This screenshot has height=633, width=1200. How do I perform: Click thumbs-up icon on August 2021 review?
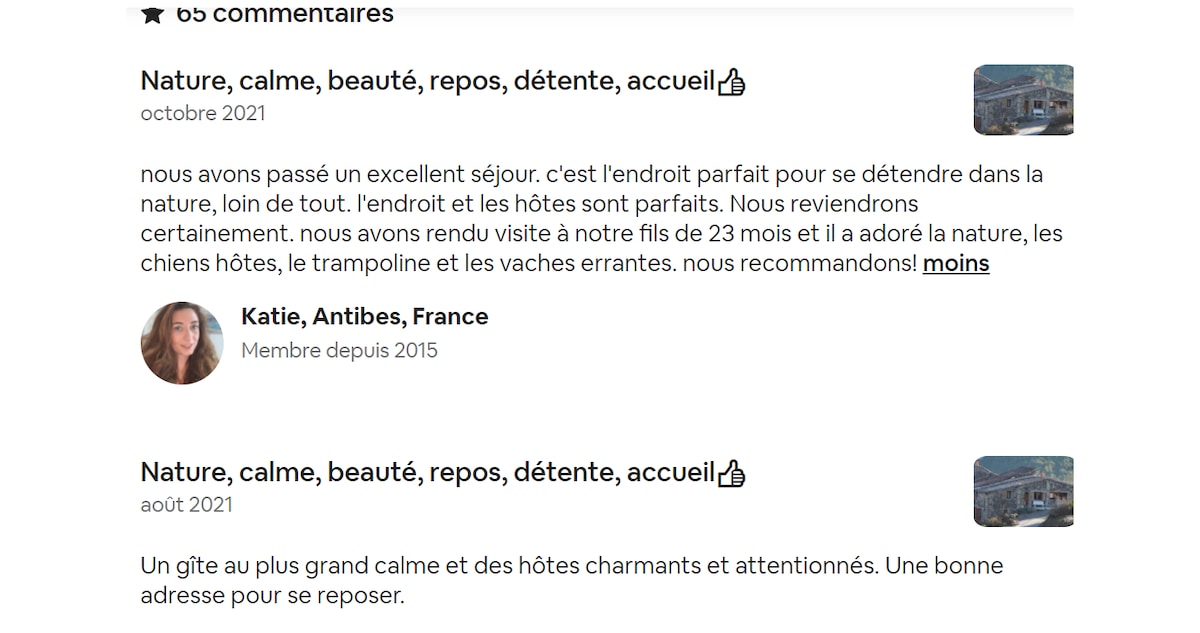coord(732,473)
